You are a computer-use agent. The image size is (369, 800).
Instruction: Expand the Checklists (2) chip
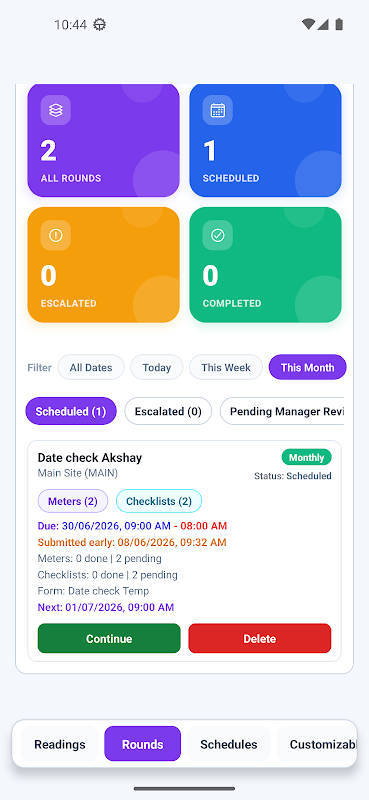coord(159,501)
